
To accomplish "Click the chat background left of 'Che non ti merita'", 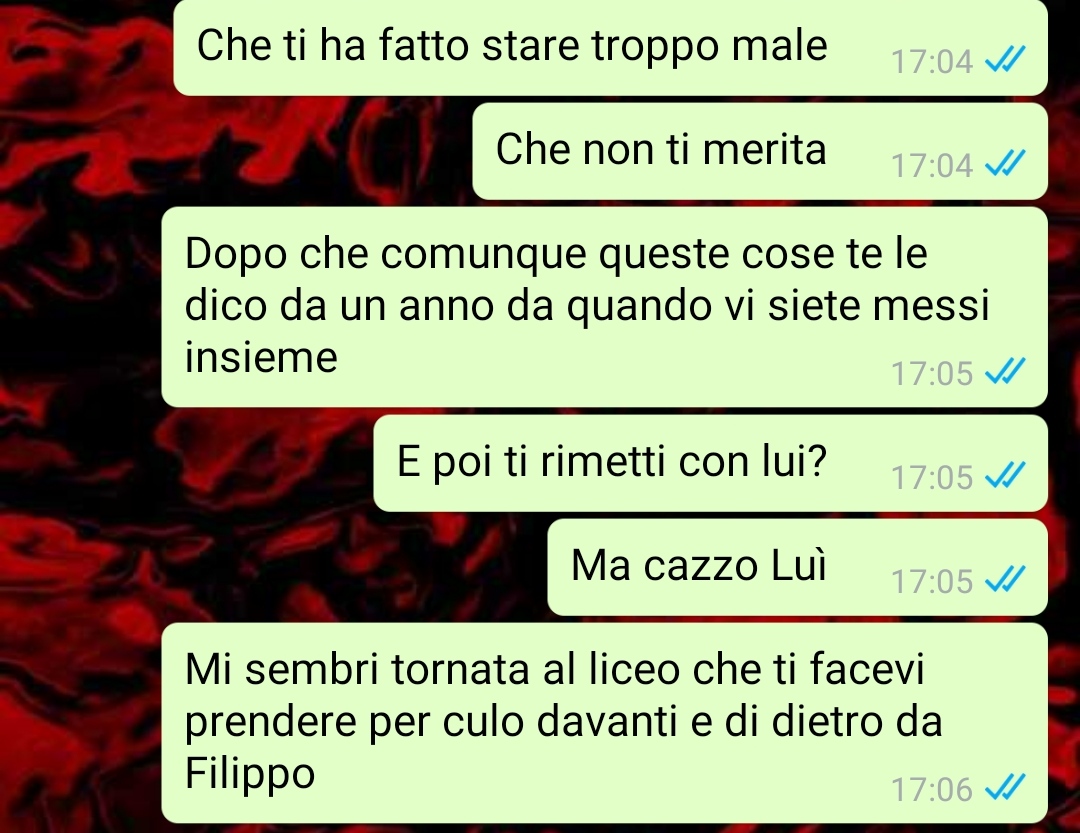I will 236,152.
